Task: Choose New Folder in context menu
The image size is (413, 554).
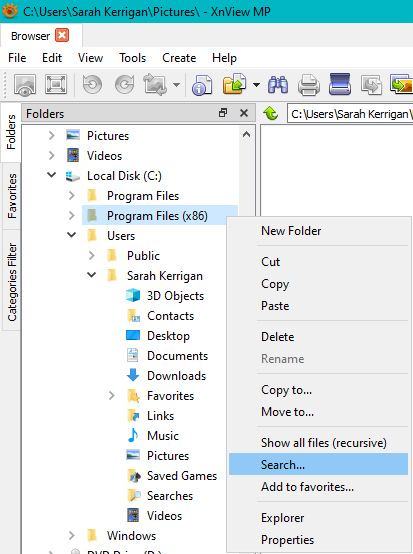Action: tap(318, 231)
